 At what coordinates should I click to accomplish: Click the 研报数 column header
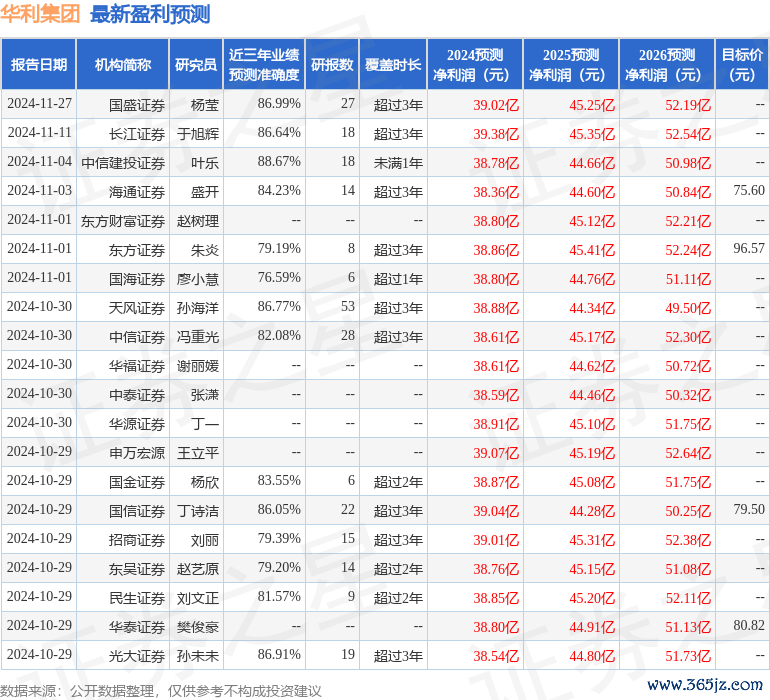(x=332, y=64)
